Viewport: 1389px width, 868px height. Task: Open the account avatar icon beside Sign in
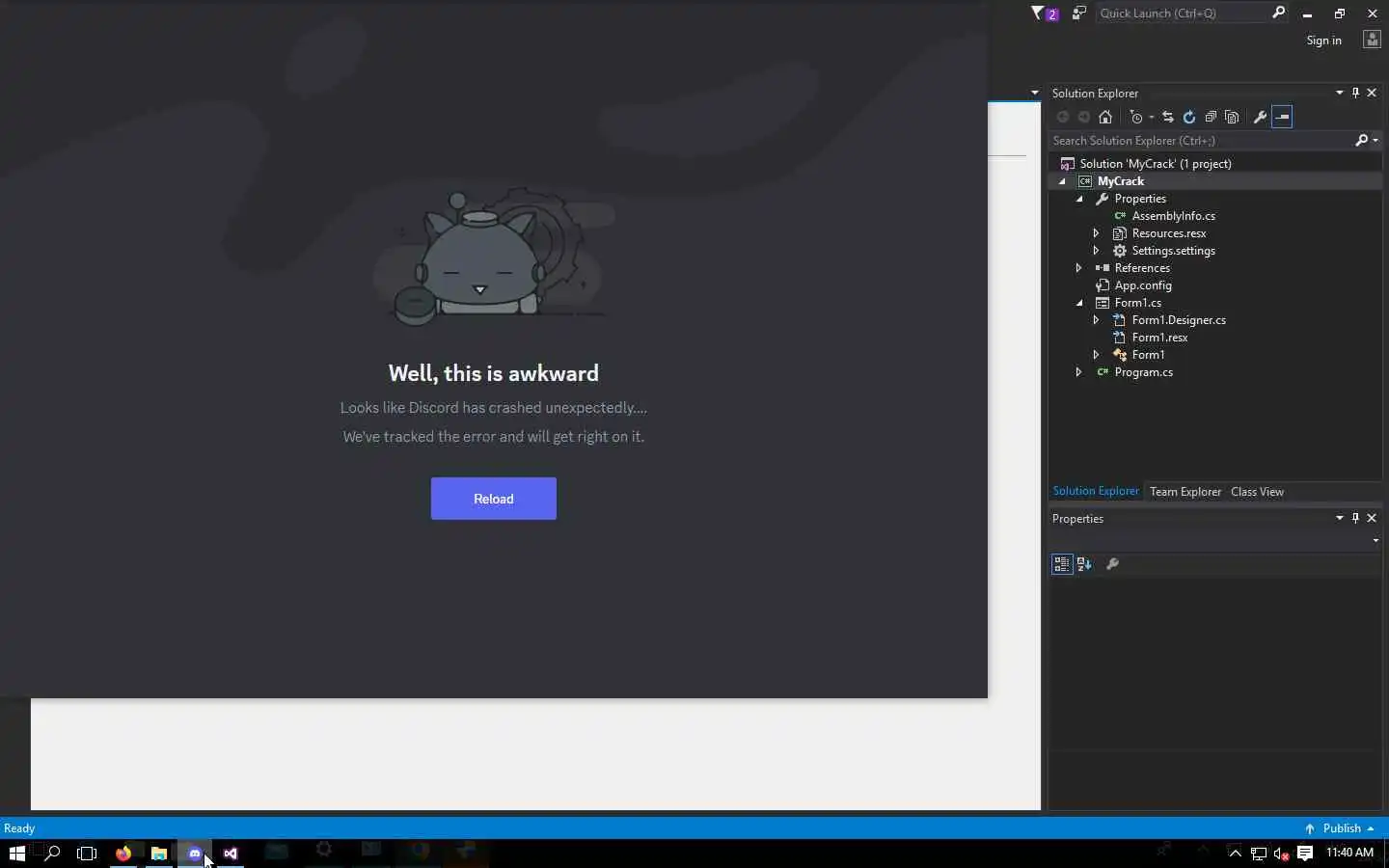point(1372,40)
